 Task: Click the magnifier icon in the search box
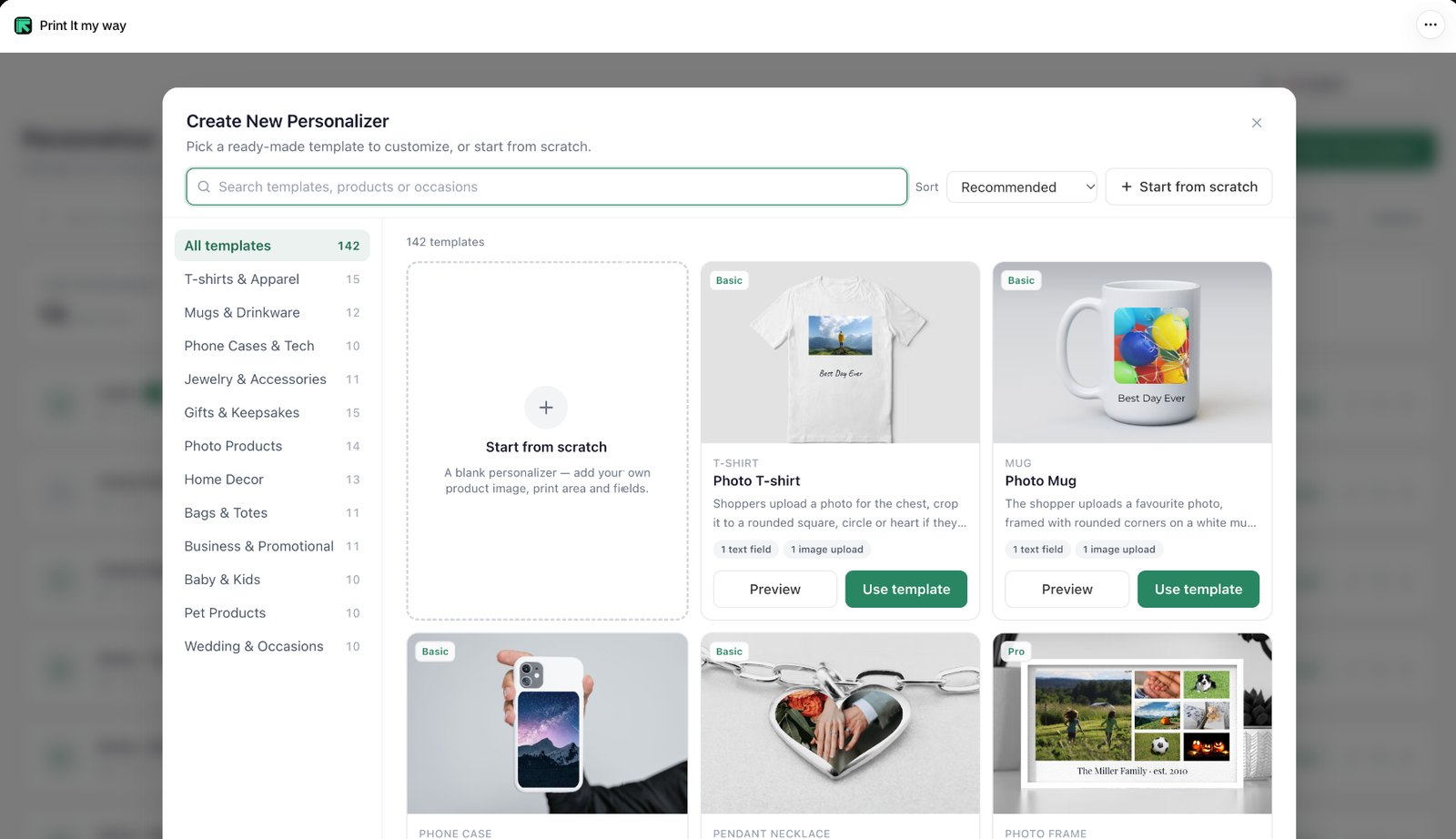pyautogui.click(x=204, y=187)
